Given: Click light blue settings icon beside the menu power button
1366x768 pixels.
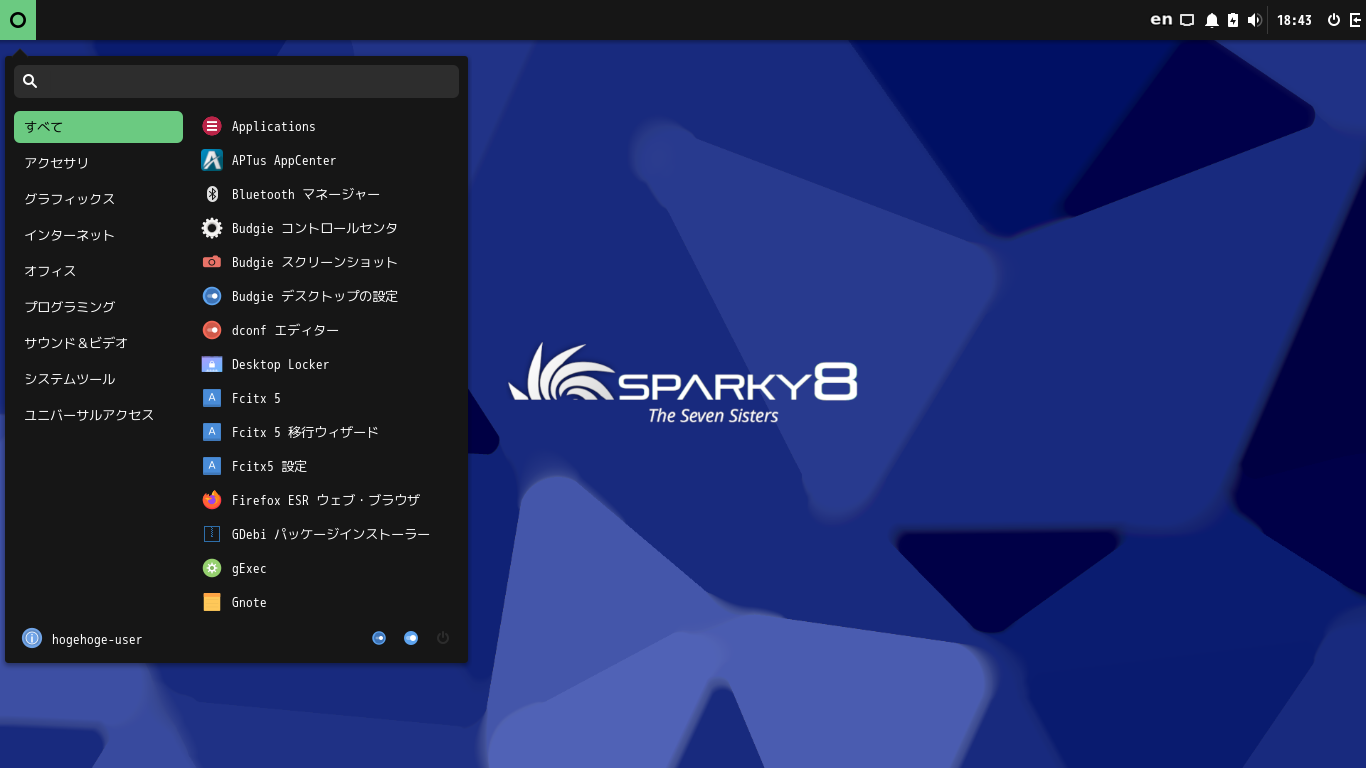Looking at the screenshot, I should pyautogui.click(x=411, y=638).
